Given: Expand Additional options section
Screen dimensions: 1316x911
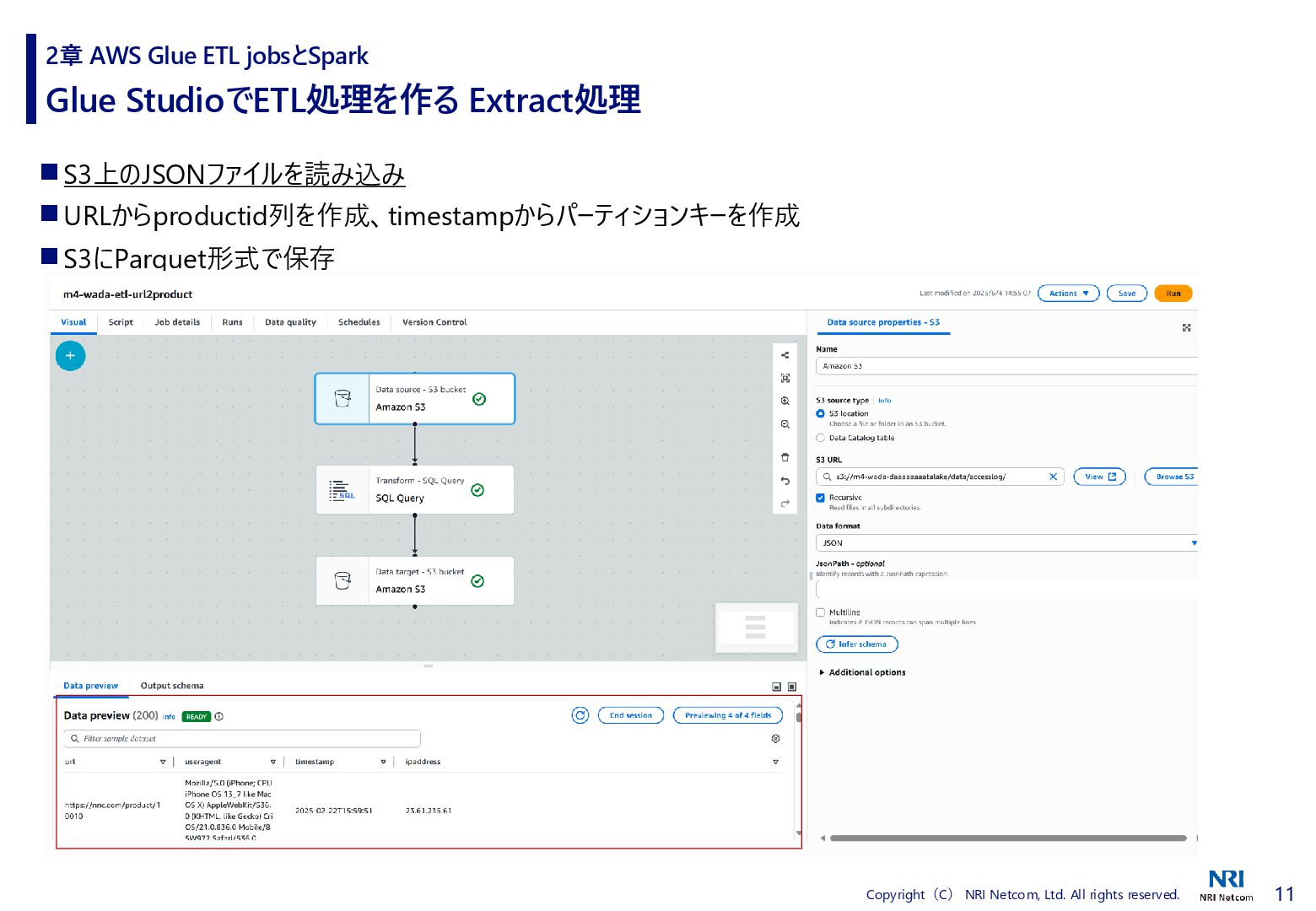Looking at the screenshot, I should pos(862,672).
